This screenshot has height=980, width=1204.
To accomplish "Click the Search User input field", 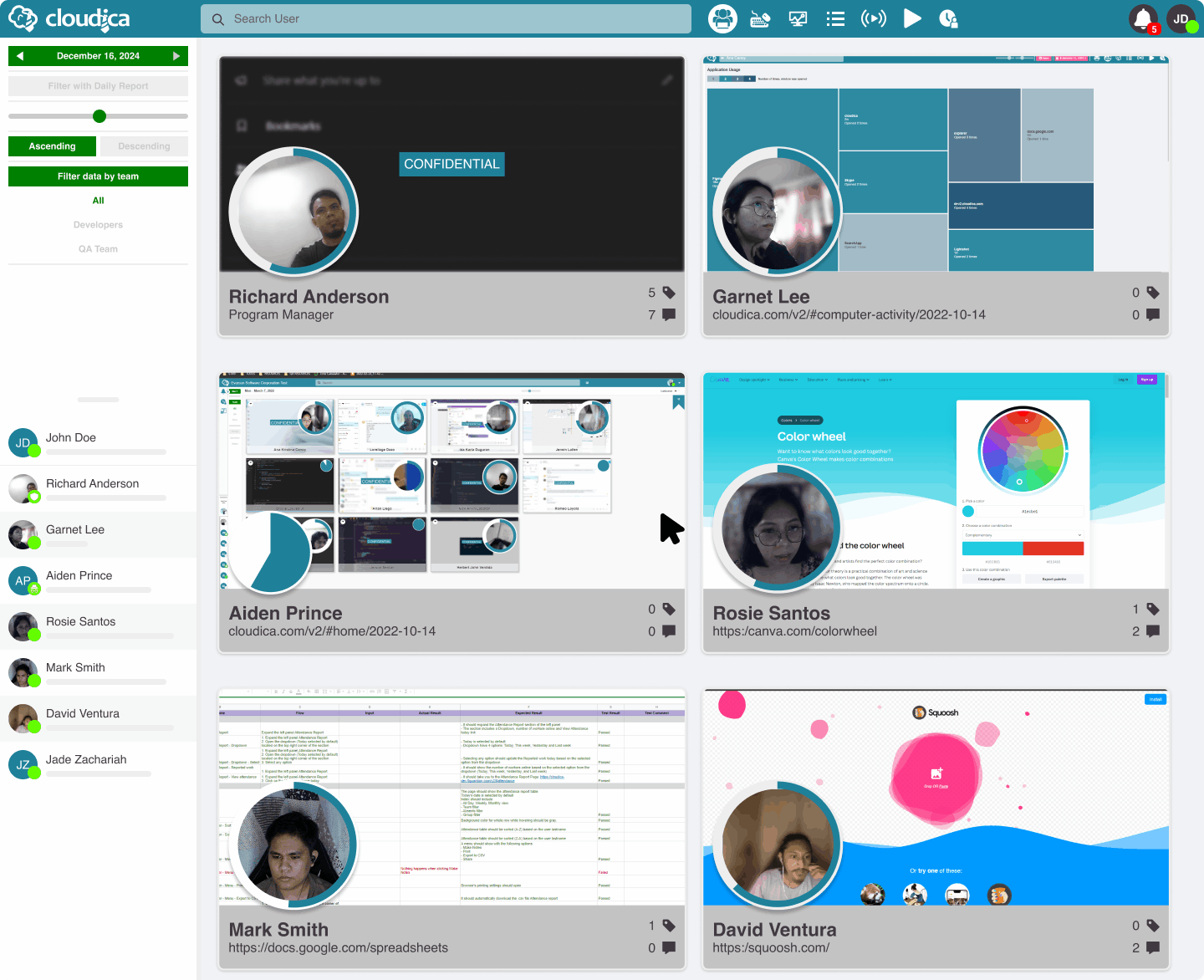I will (446, 18).
